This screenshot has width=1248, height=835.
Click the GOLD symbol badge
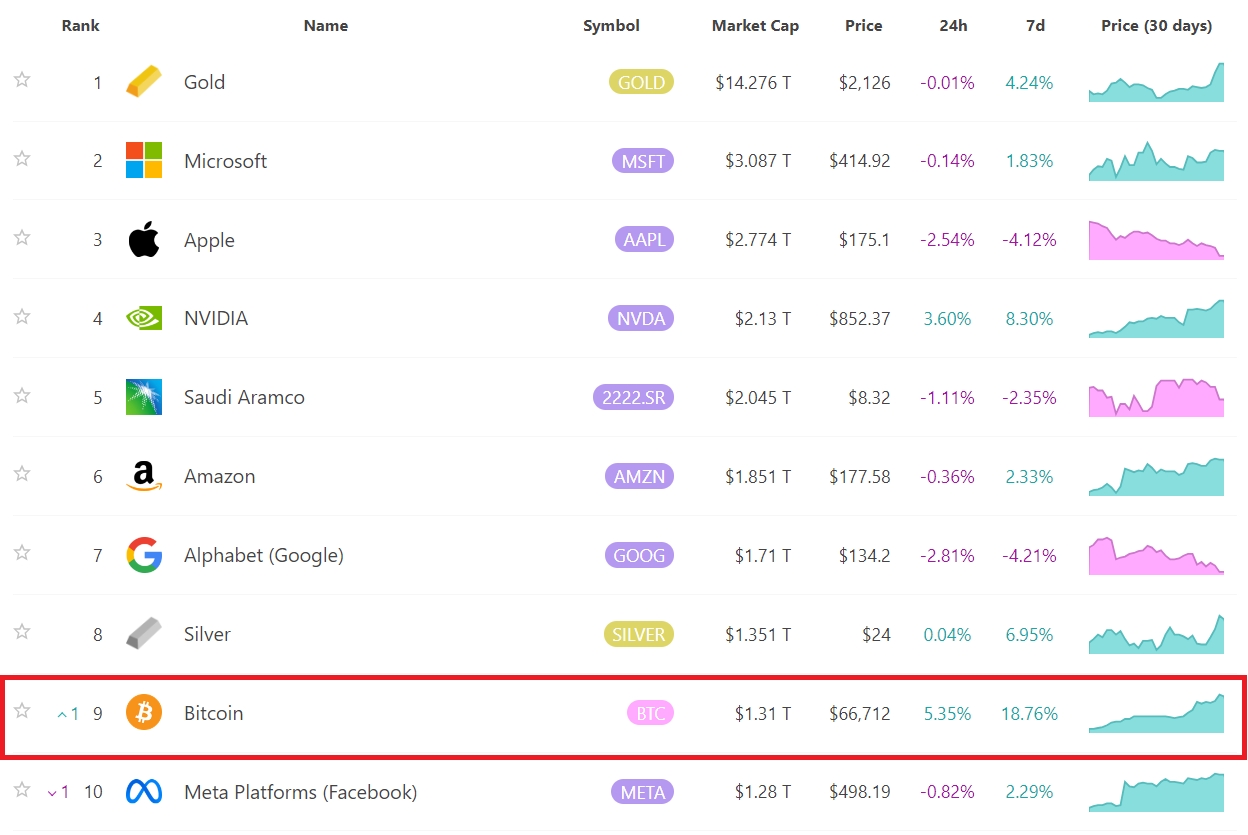coord(641,82)
